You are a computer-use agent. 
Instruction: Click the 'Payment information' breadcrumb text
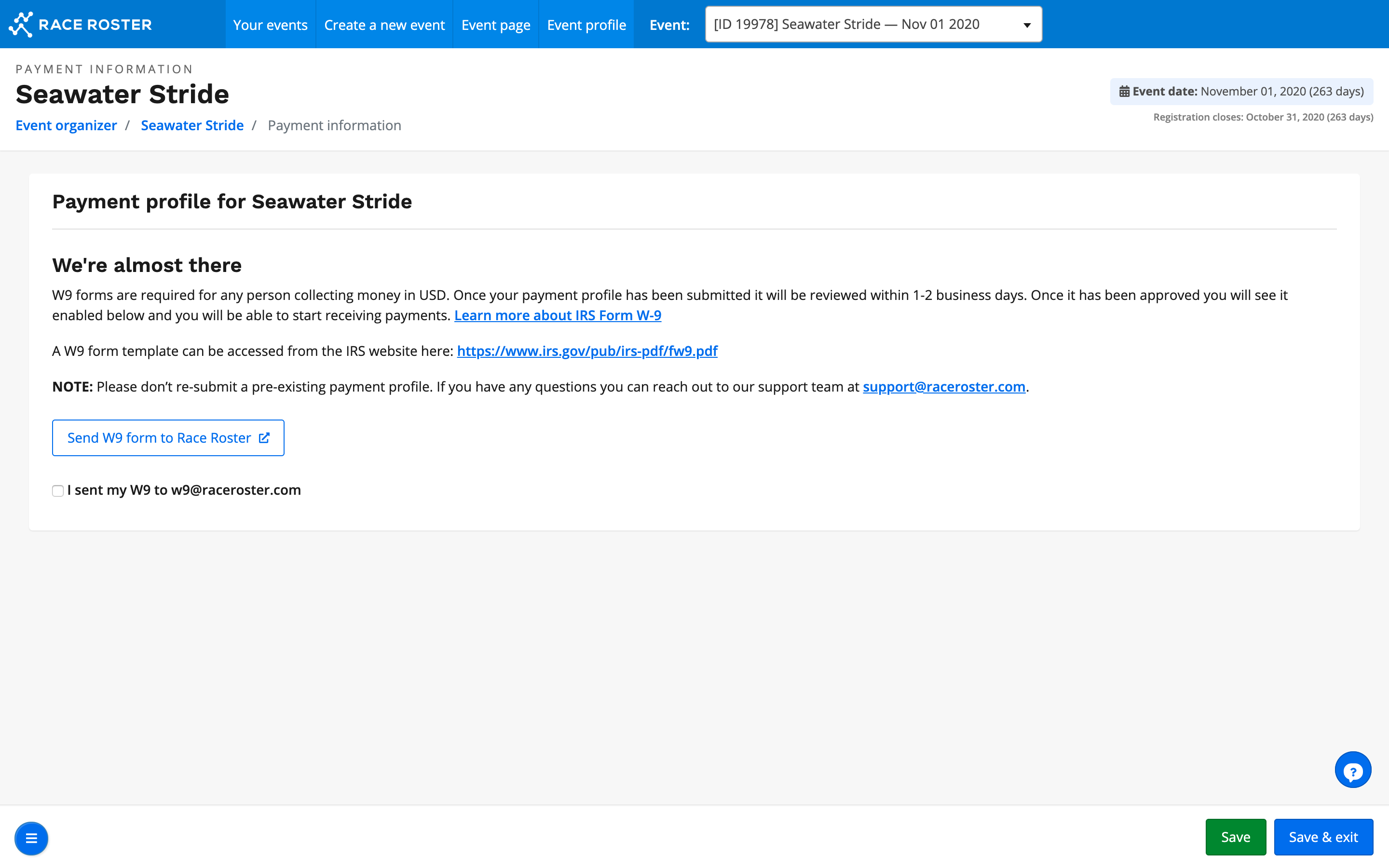coord(334,125)
